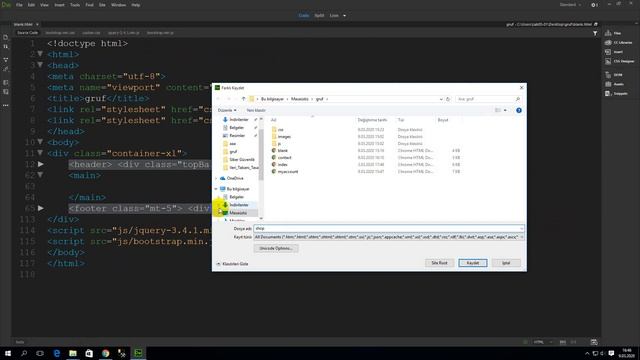Click the Unicode Options button
This screenshot has width=640, height=360.
(276, 248)
